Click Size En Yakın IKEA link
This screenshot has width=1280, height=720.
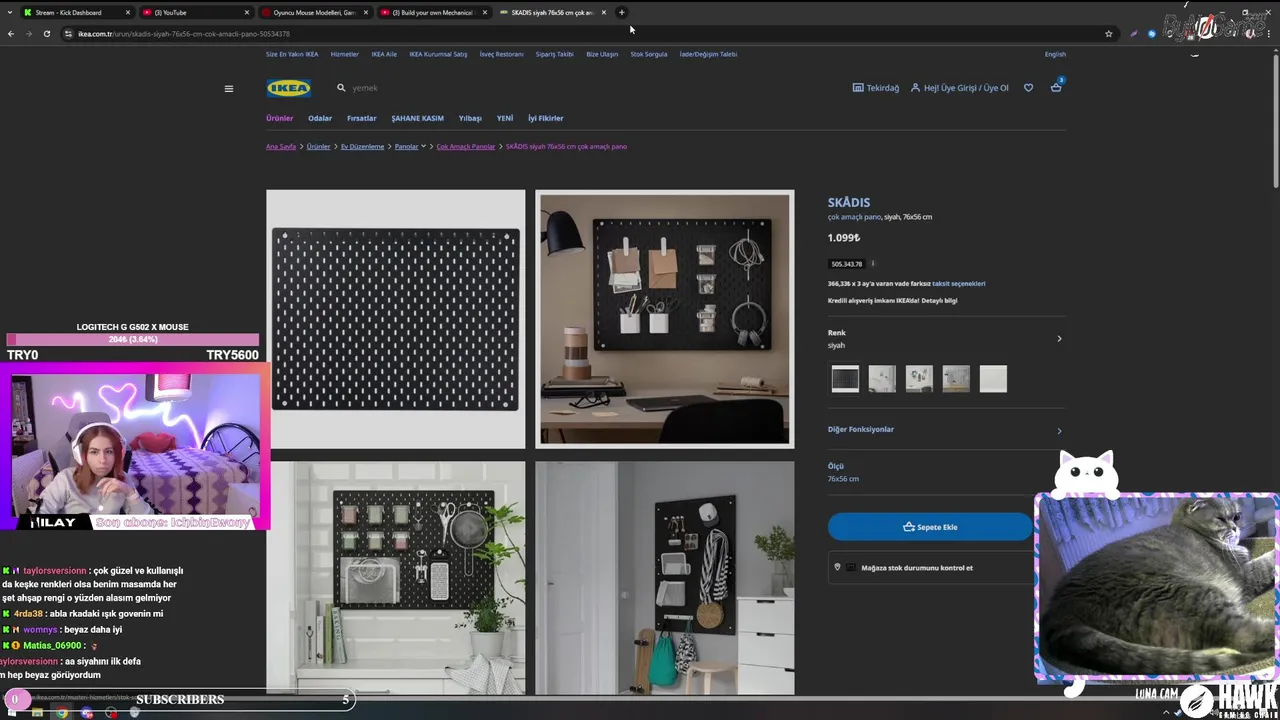click(x=292, y=54)
